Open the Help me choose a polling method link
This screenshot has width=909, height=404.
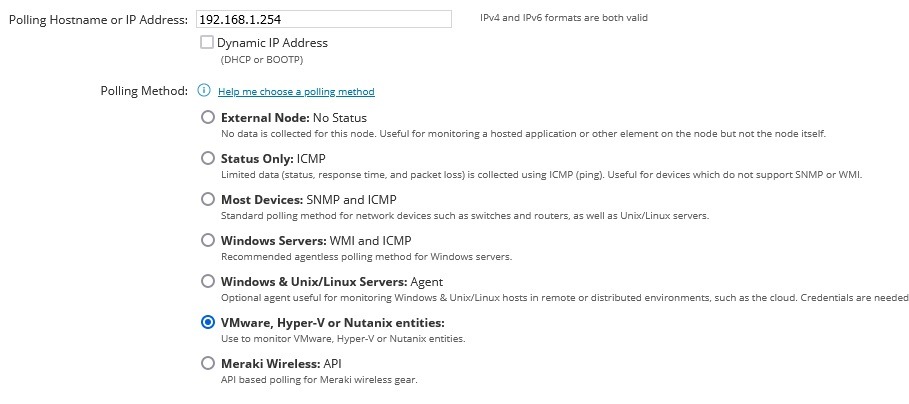tap(296, 92)
